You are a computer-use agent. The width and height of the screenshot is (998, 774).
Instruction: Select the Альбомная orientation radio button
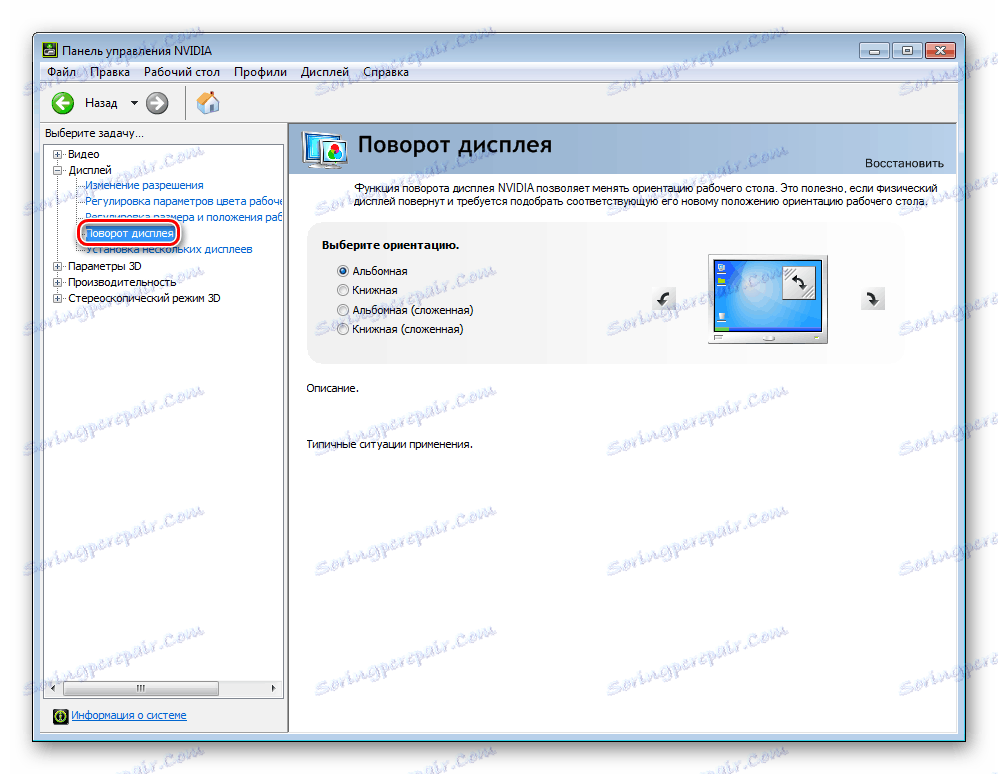[x=343, y=271]
